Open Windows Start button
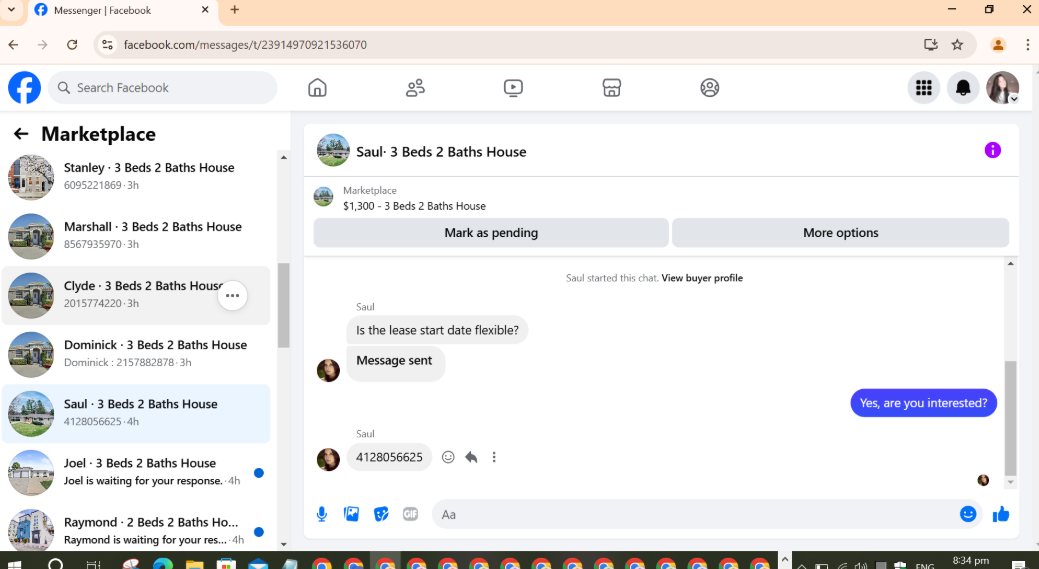 (13, 565)
